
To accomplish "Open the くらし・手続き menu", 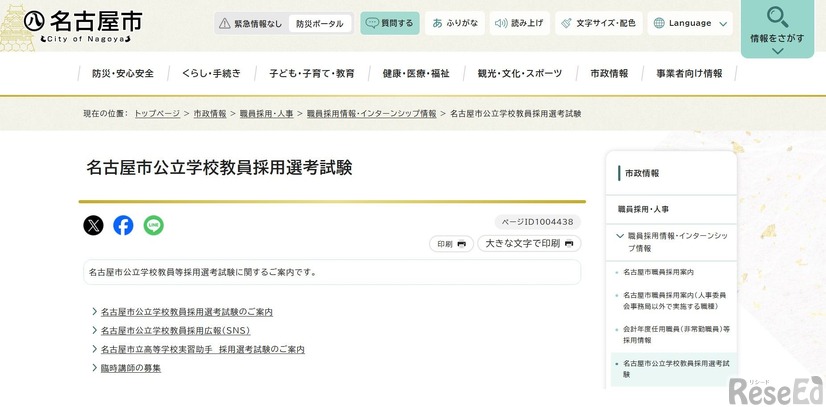I will 211,74.
